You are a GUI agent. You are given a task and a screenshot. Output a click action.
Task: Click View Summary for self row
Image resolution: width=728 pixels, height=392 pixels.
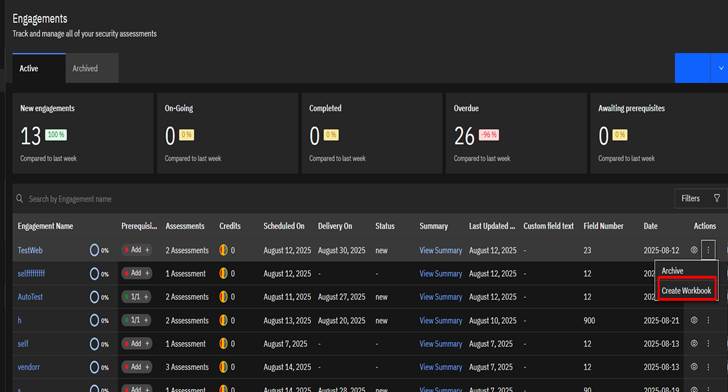tap(441, 343)
